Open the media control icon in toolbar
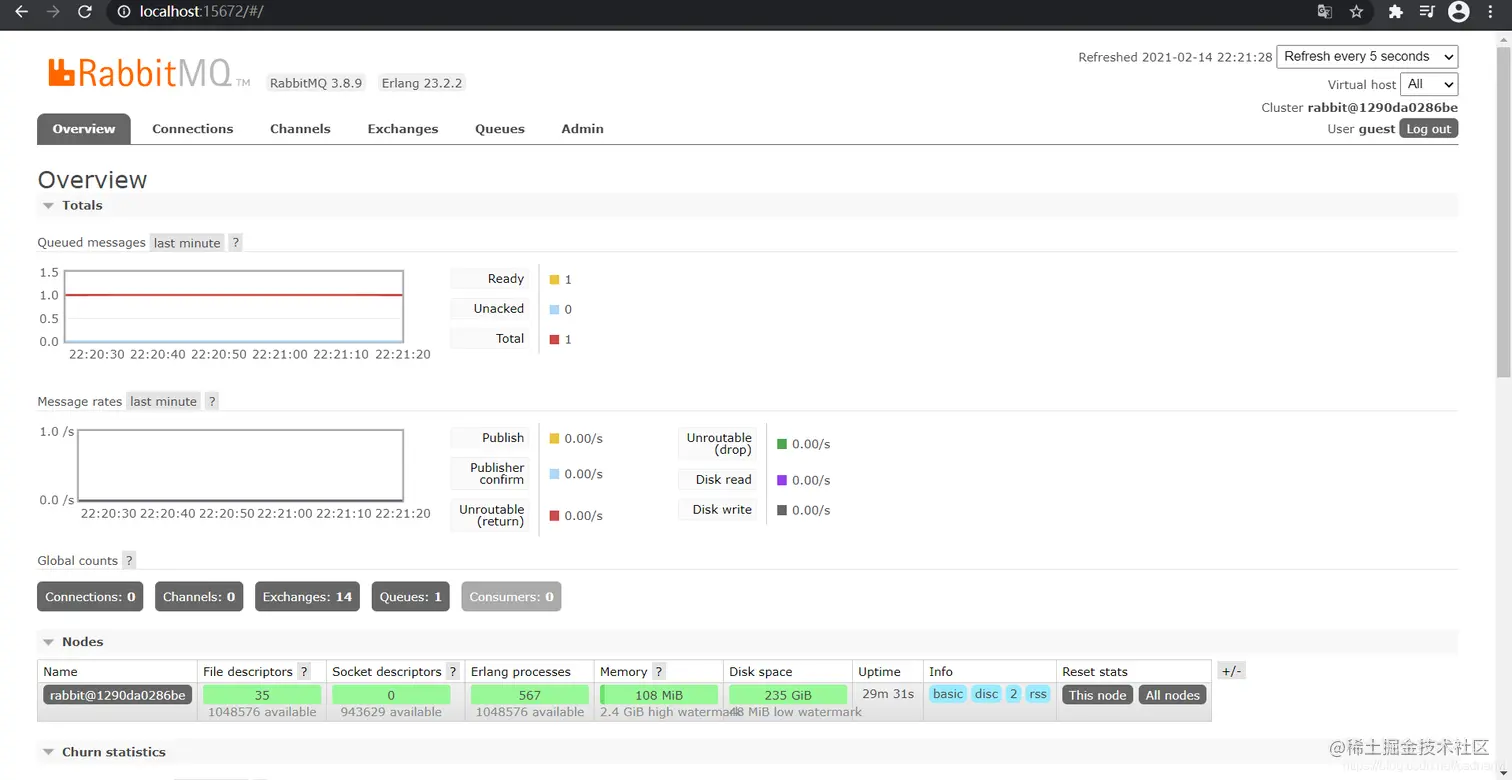The image size is (1512, 780). click(1427, 12)
